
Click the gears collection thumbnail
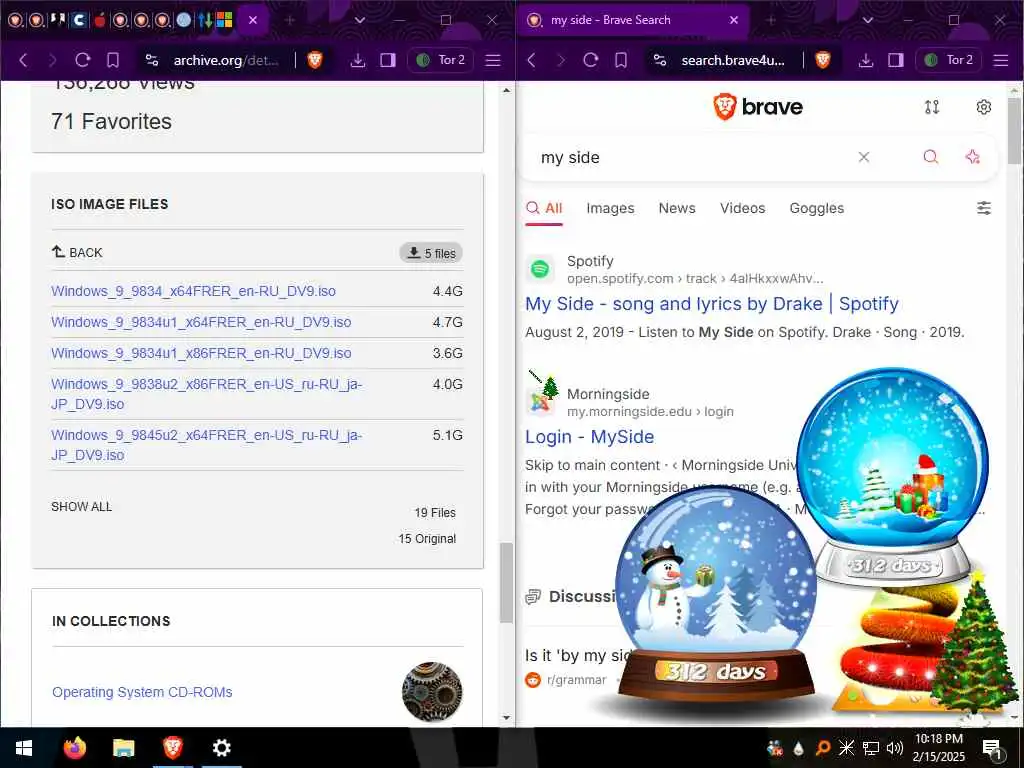pyautogui.click(x=432, y=692)
